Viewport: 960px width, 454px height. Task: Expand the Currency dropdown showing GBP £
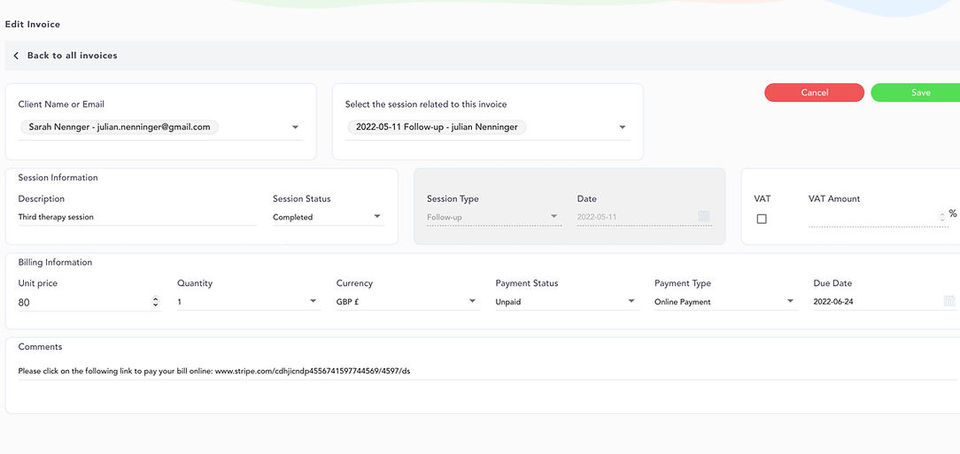click(x=472, y=301)
